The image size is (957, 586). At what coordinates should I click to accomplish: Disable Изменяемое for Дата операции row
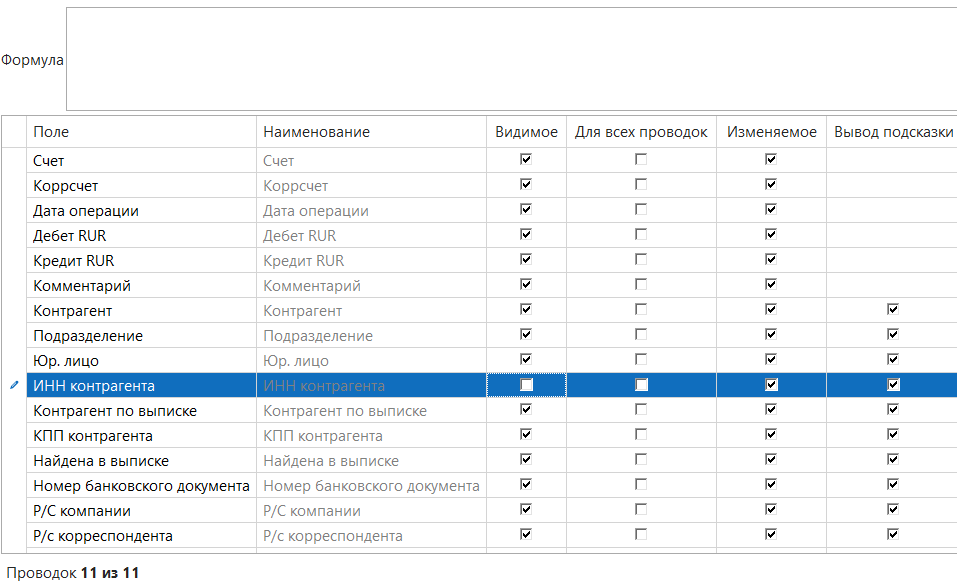[x=771, y=210]
